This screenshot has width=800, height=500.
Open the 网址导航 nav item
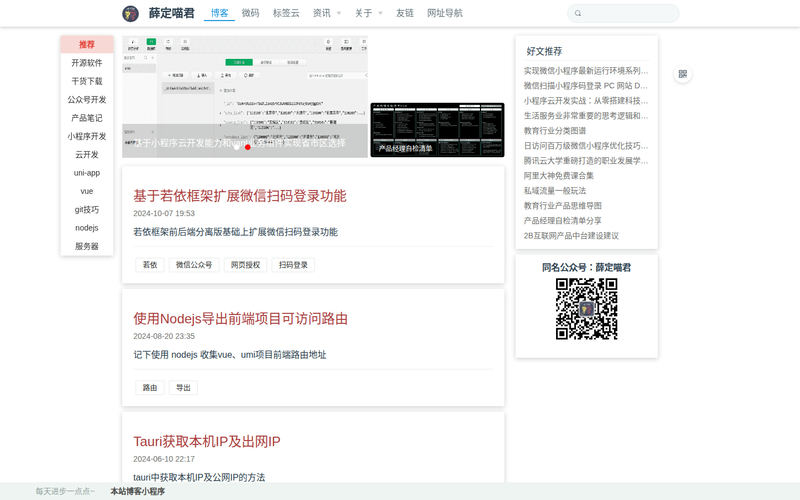pos(444,13)
